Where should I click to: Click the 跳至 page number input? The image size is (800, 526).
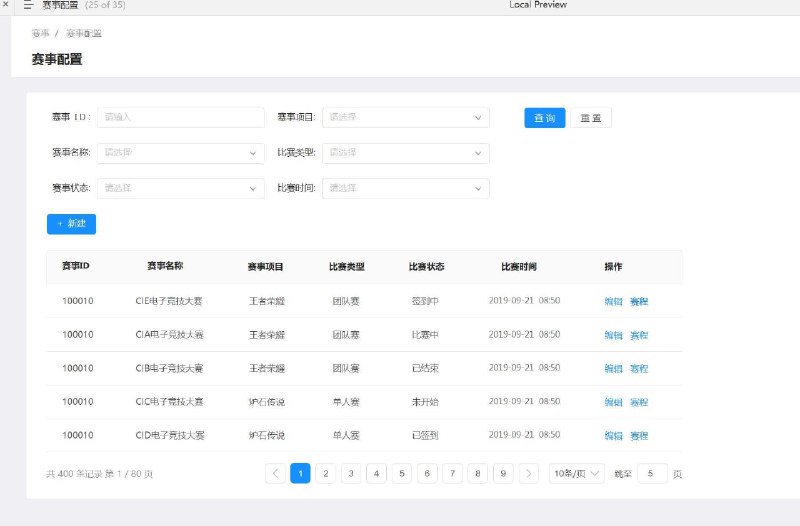(653, 473)
